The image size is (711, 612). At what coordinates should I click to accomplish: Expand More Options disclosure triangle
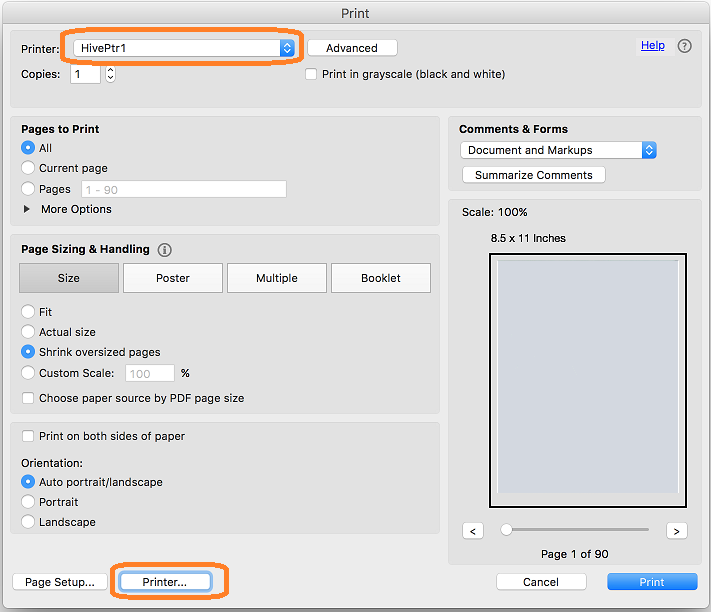click(x=27, y=209)
